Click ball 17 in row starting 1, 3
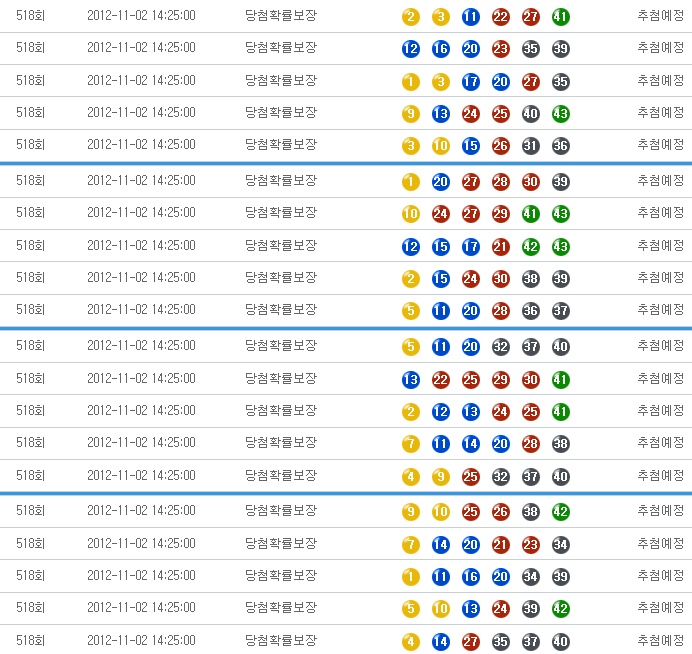This screenshot has height=654, width=692. [470, 82]
